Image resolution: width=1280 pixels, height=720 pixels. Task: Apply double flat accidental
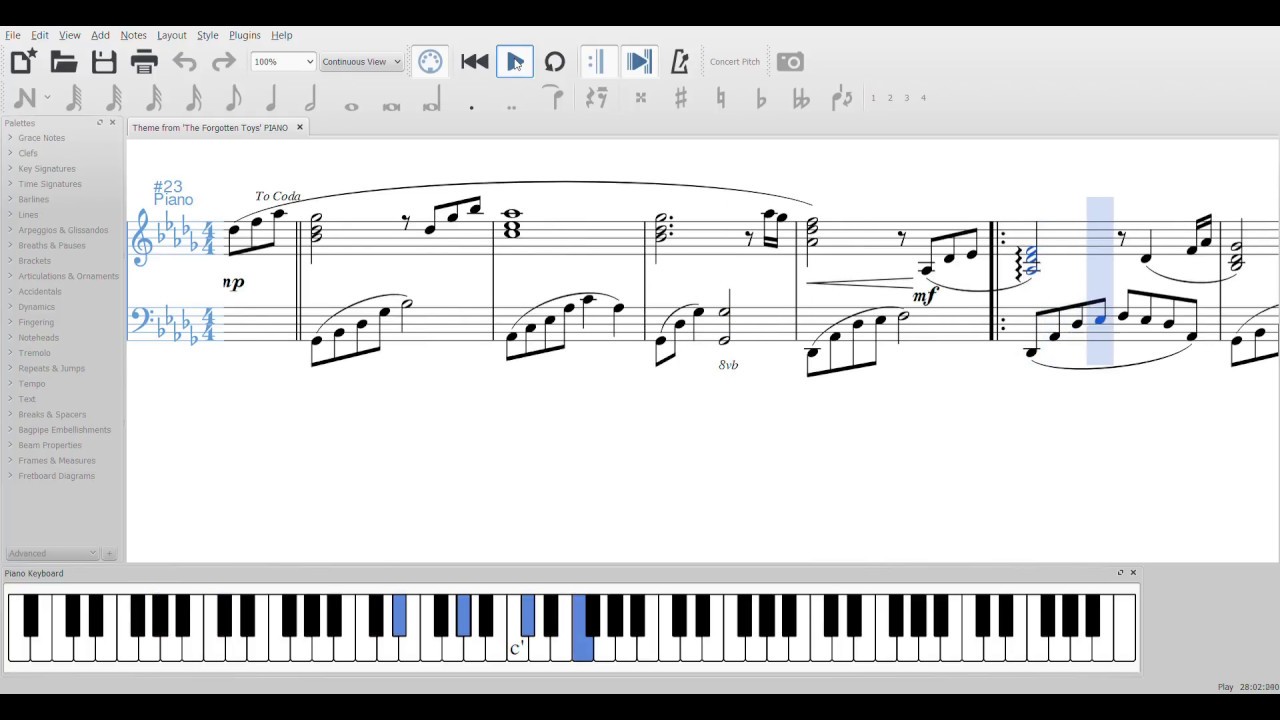click(x=801, y=98)
